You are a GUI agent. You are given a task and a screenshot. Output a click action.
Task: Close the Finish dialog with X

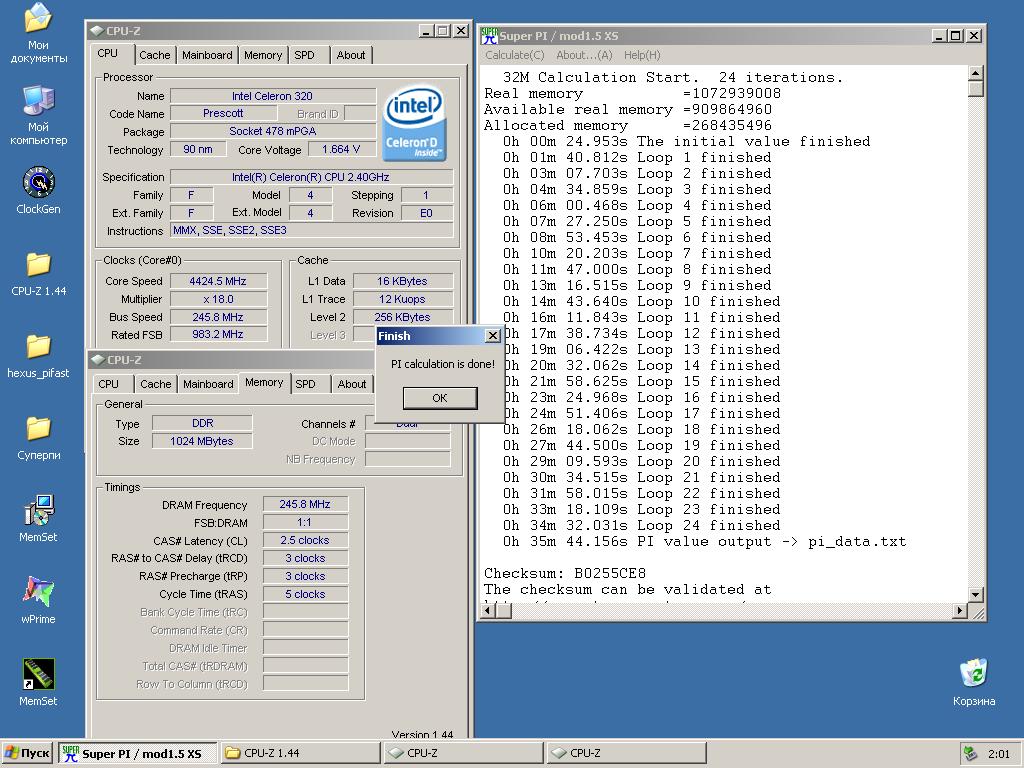coord(493,336)
